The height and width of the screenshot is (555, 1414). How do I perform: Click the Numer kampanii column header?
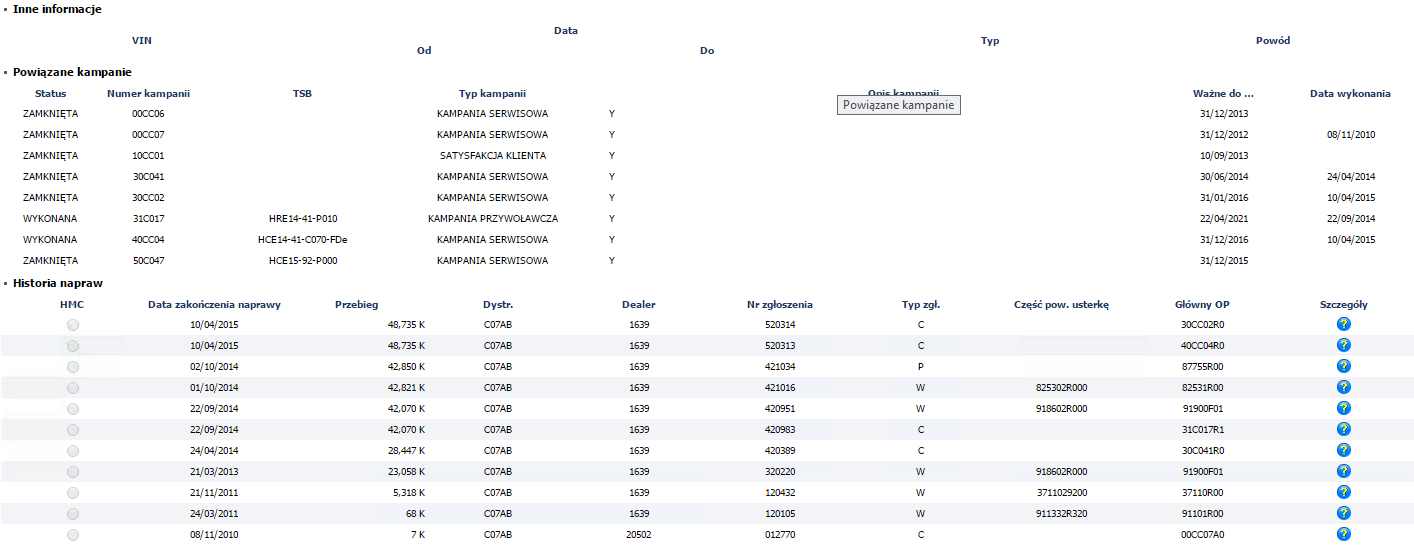tap(148, 93)
